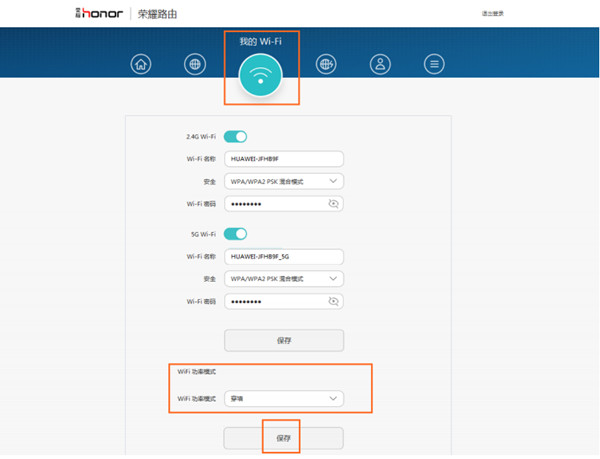Viewport: 600px width, 459px height.
Task: Expand the 2.4G security mode dropdown
Action: (284, 181)
